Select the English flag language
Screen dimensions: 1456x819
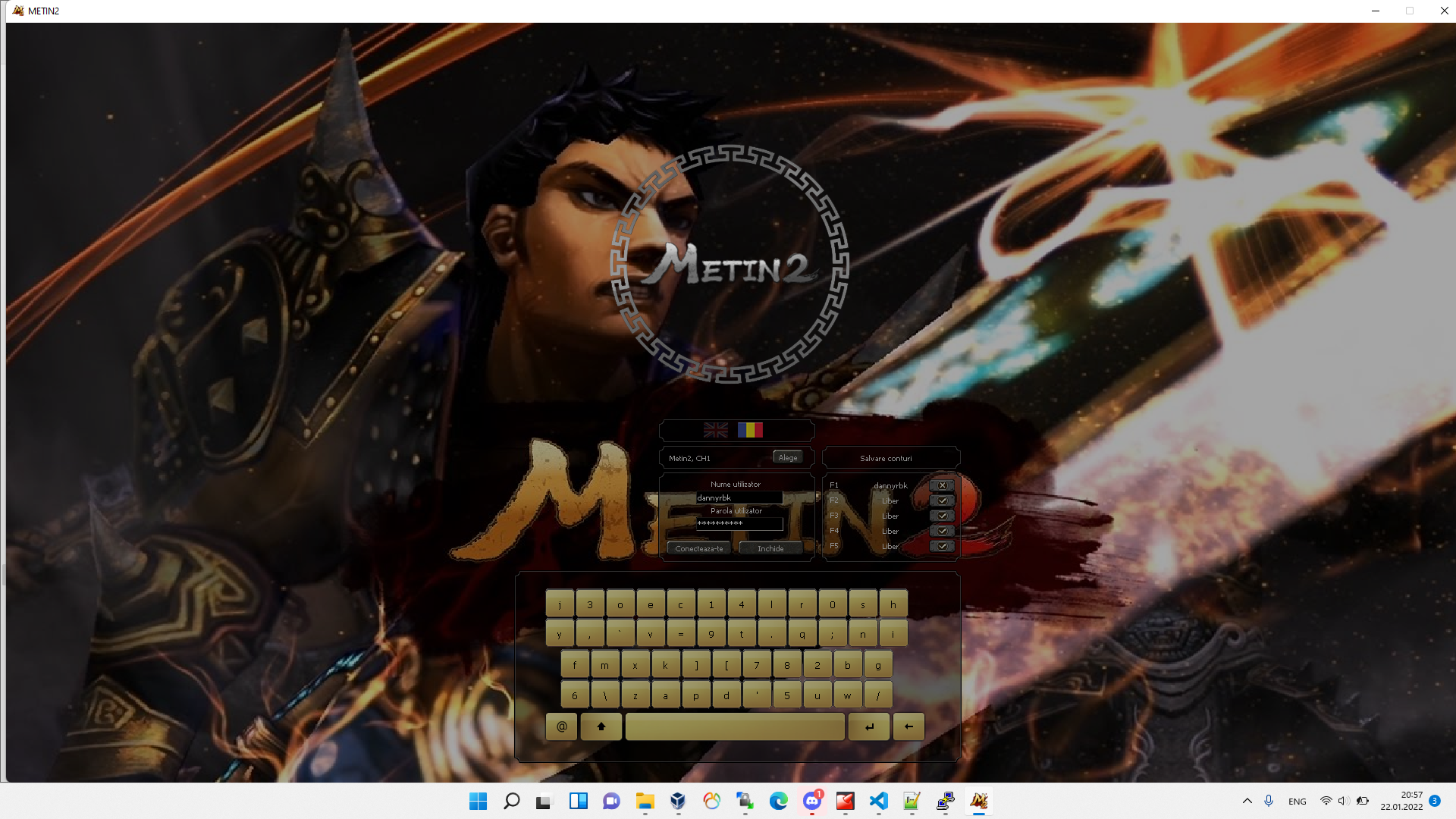(x=715, y=430)
